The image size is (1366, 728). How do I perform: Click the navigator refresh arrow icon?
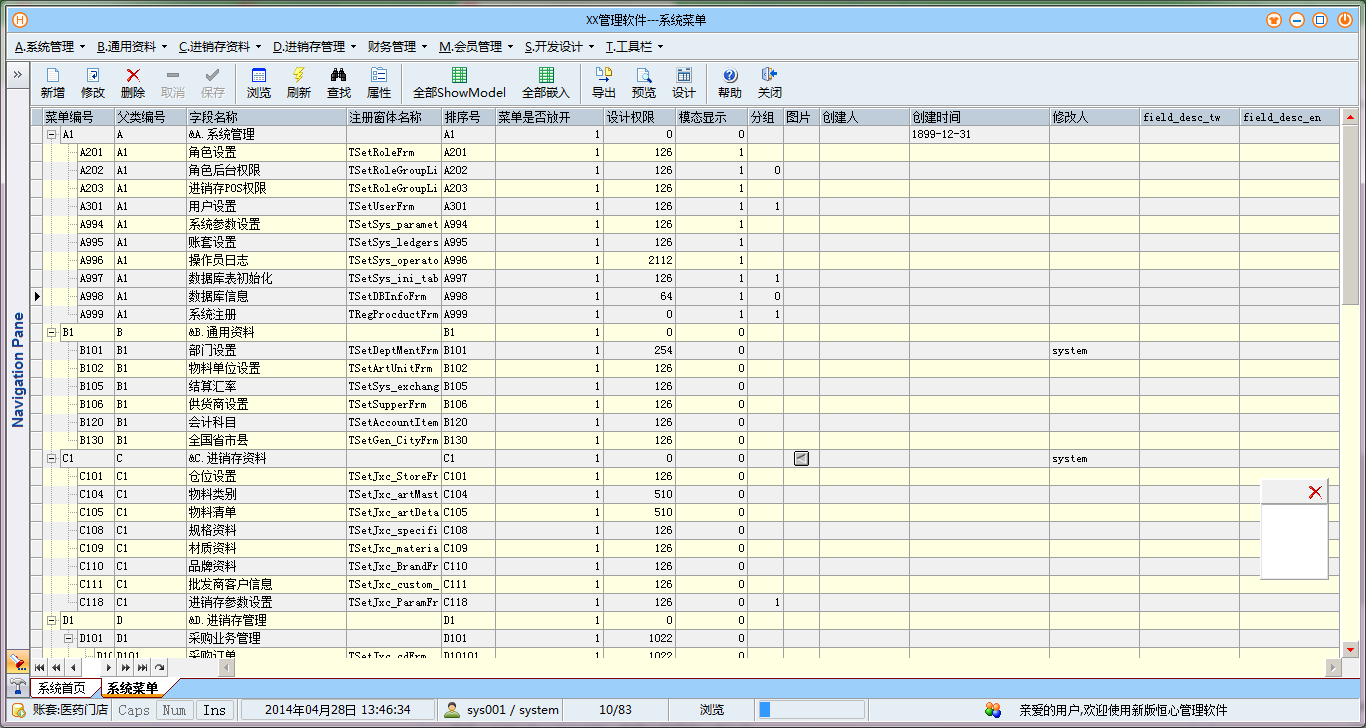tap(159, 667)
